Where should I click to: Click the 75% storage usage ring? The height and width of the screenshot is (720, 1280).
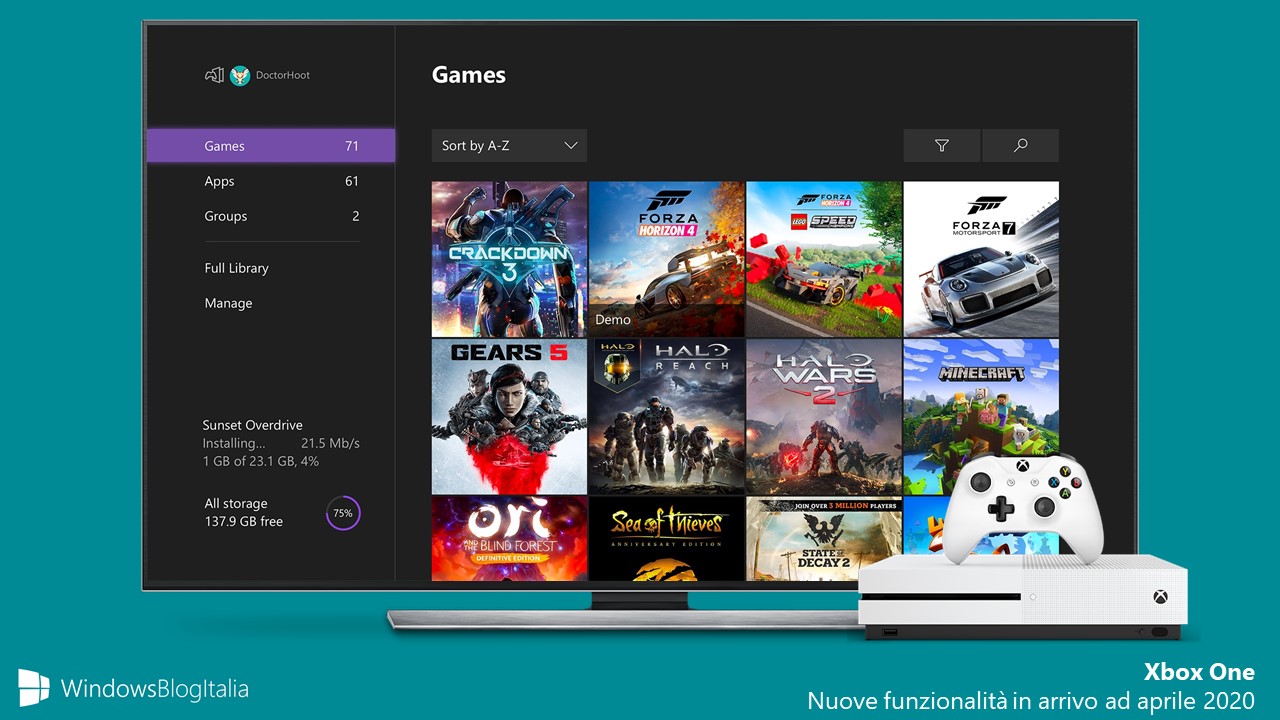tap(343, 513)
